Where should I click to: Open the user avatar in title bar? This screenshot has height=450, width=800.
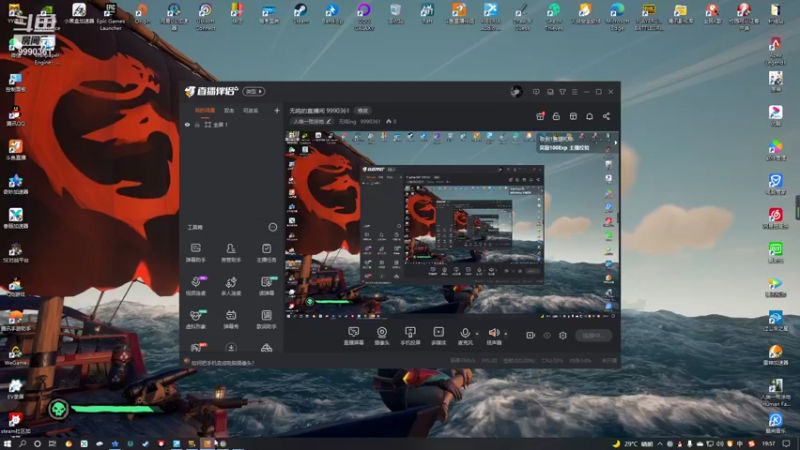coord(516,92)
